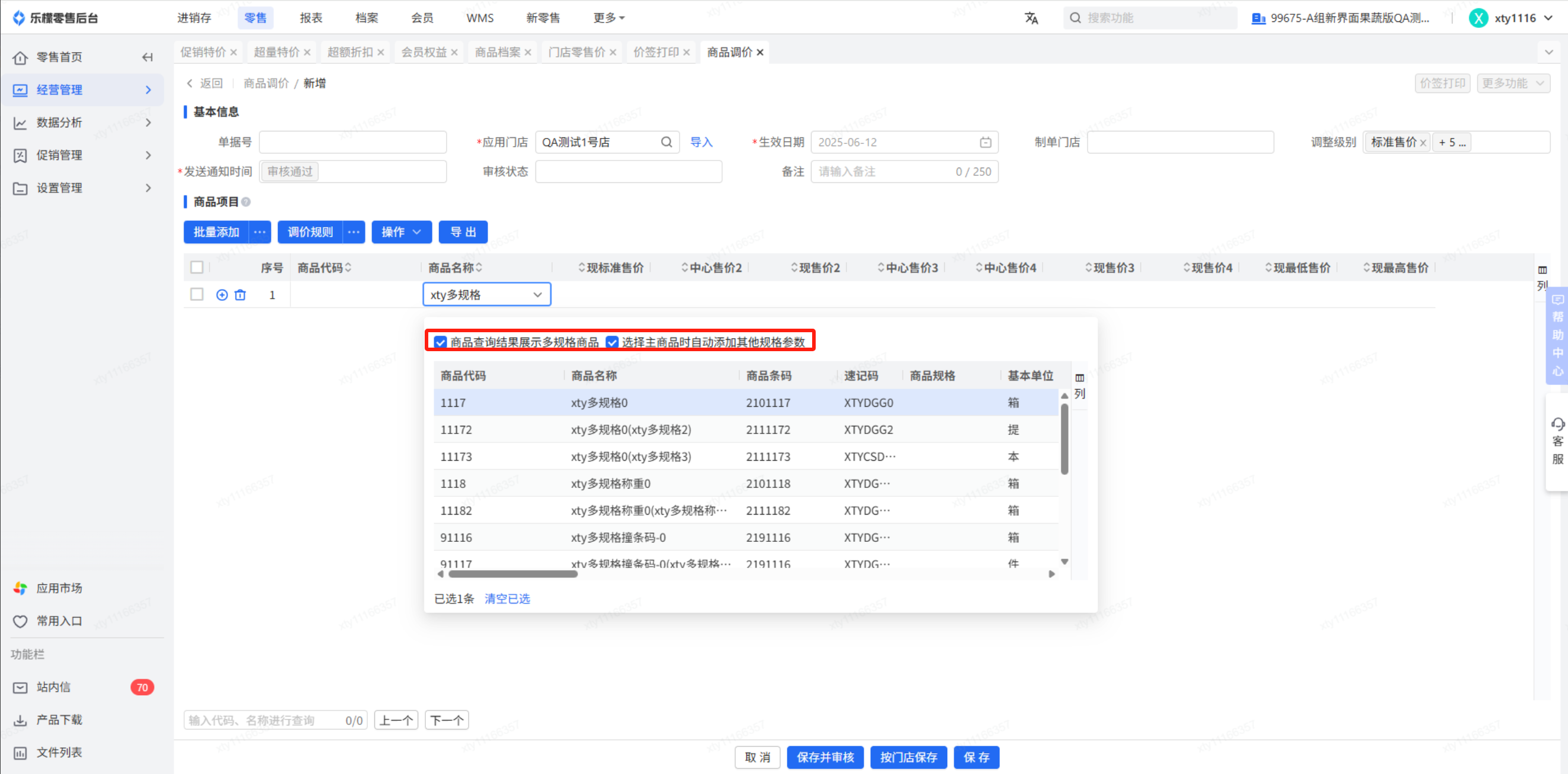The width and height of the screenshot is (1568, 774).
Task: Open the xty1116 user menu
Action: point(1511,18)
